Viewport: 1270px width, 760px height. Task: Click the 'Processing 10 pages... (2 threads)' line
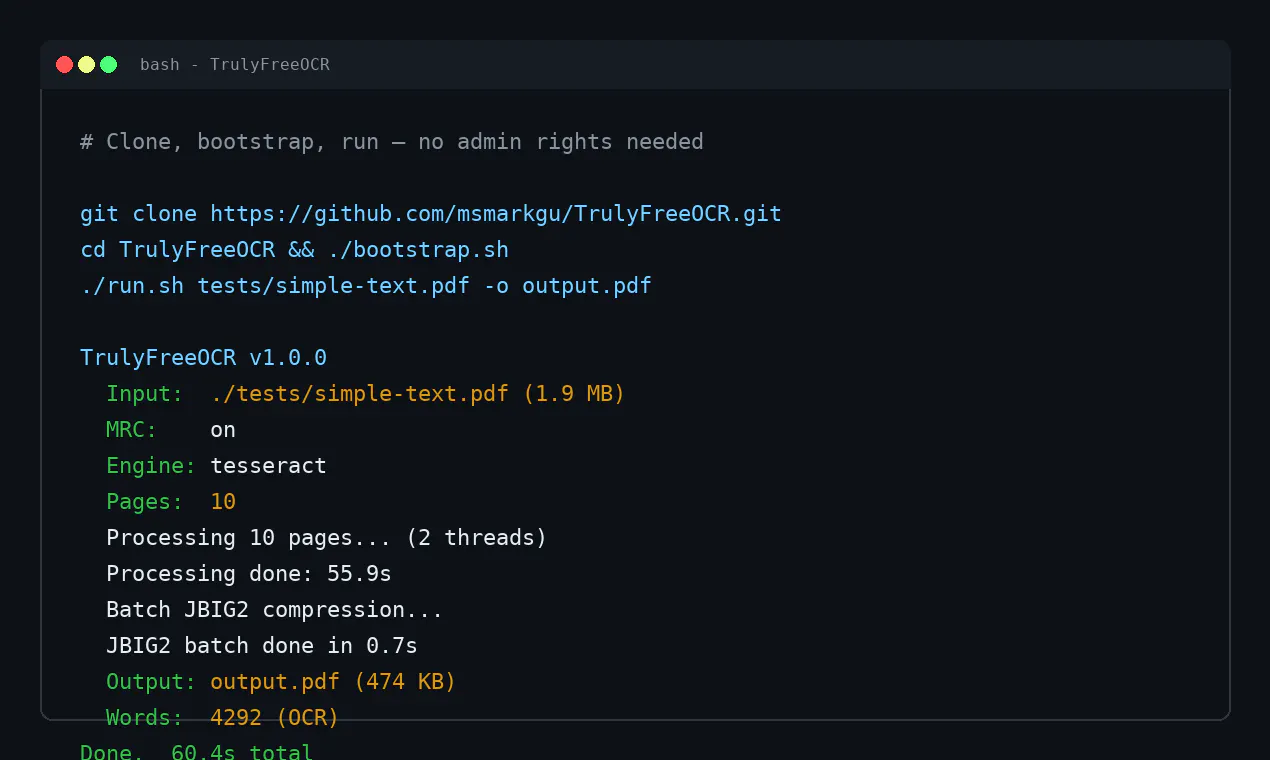click(x=327, y=538)
